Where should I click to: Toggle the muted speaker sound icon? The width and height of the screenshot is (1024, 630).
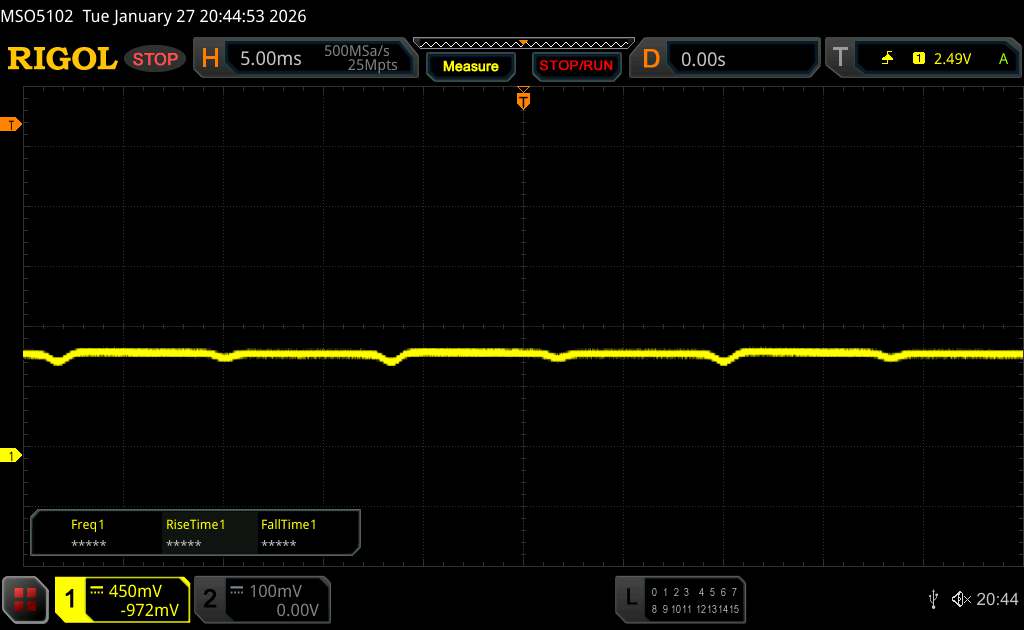961,599
